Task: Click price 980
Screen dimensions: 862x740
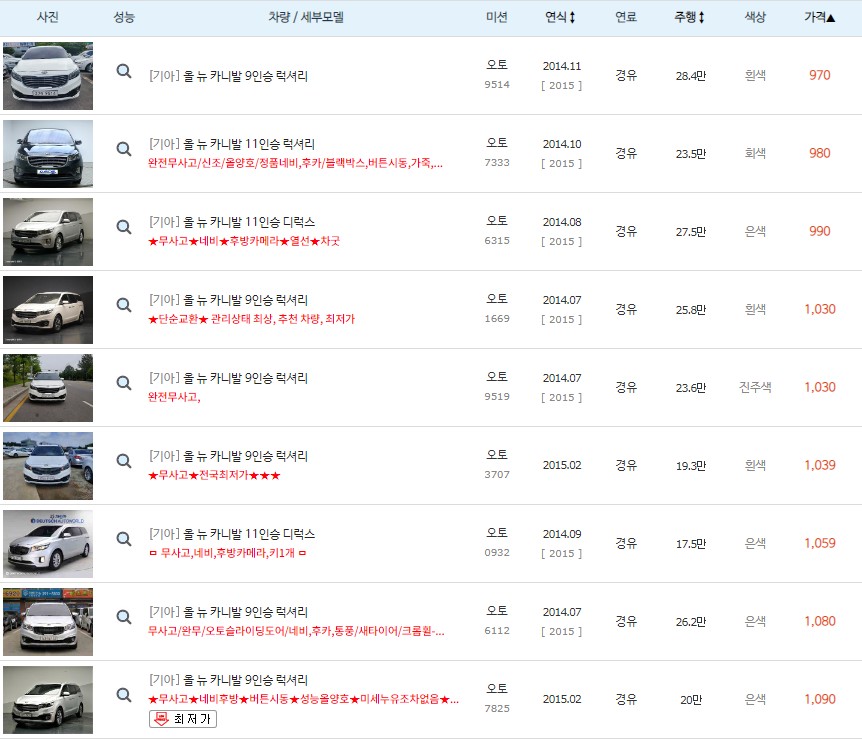Action: 819,153
